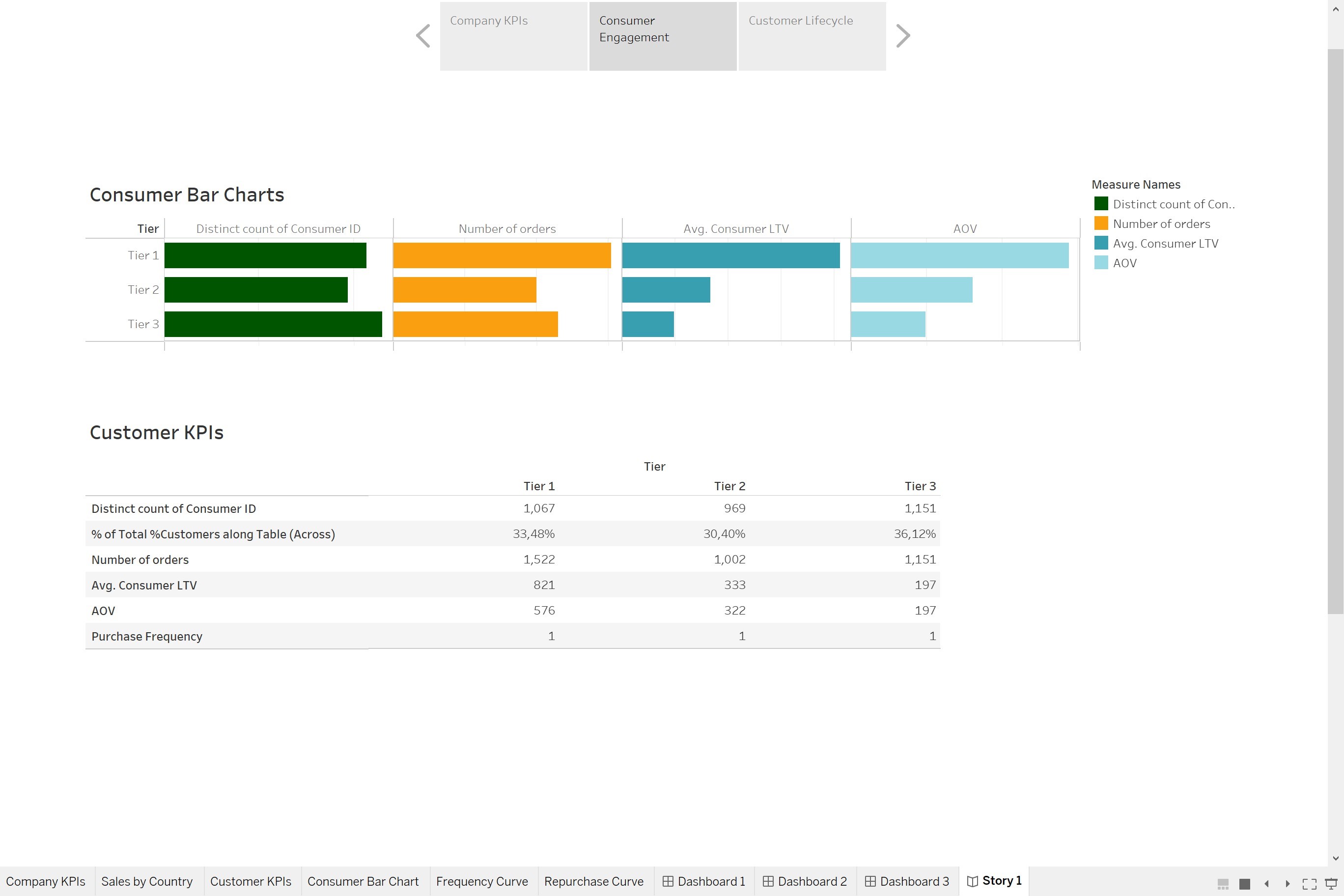
Task: Open the Customer Lifecycle story point
Action: click(812, 36)
